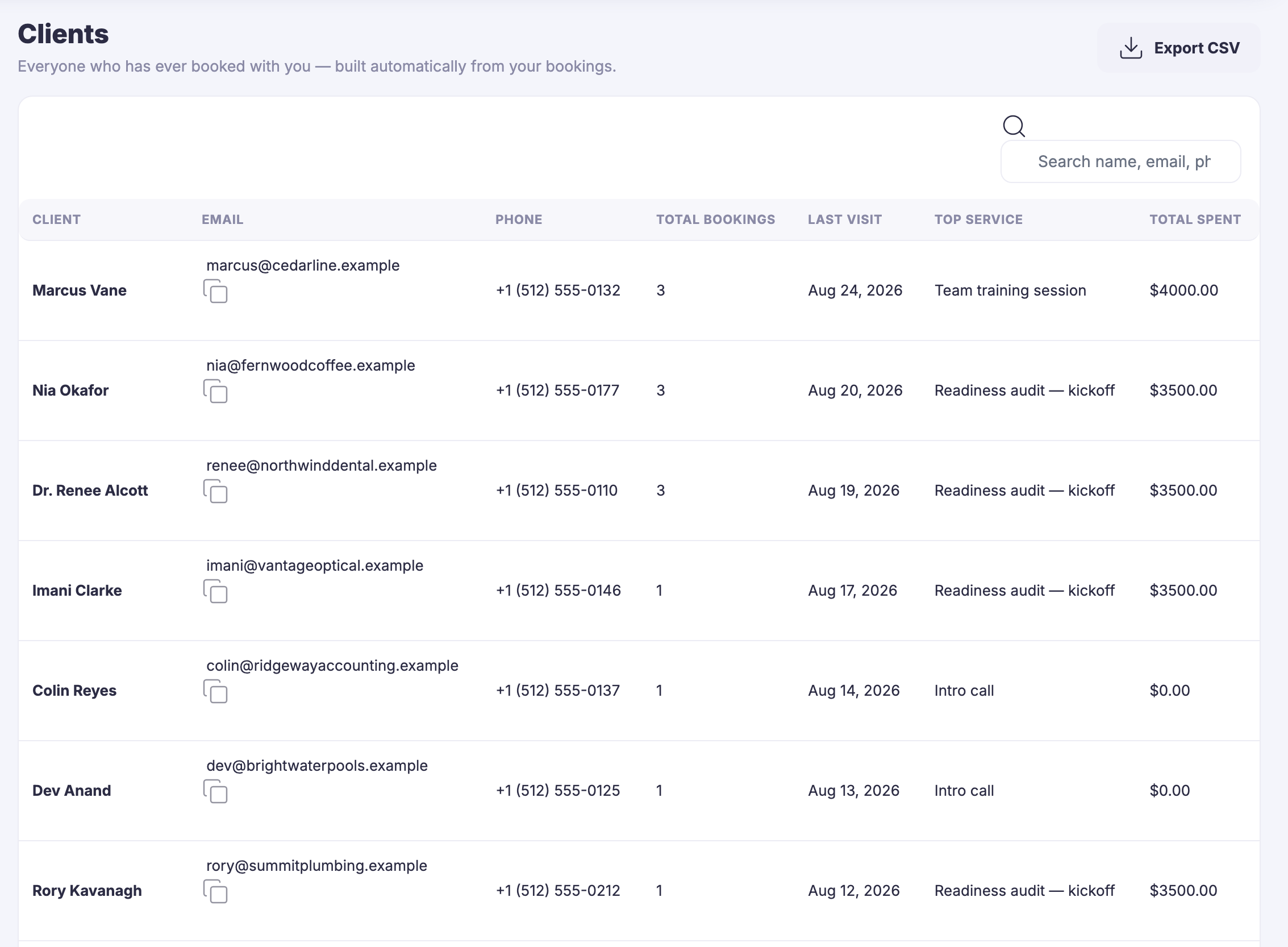Click the Top Service column header
Screen dimensions: 1288x947
click(x=978, y=219)
